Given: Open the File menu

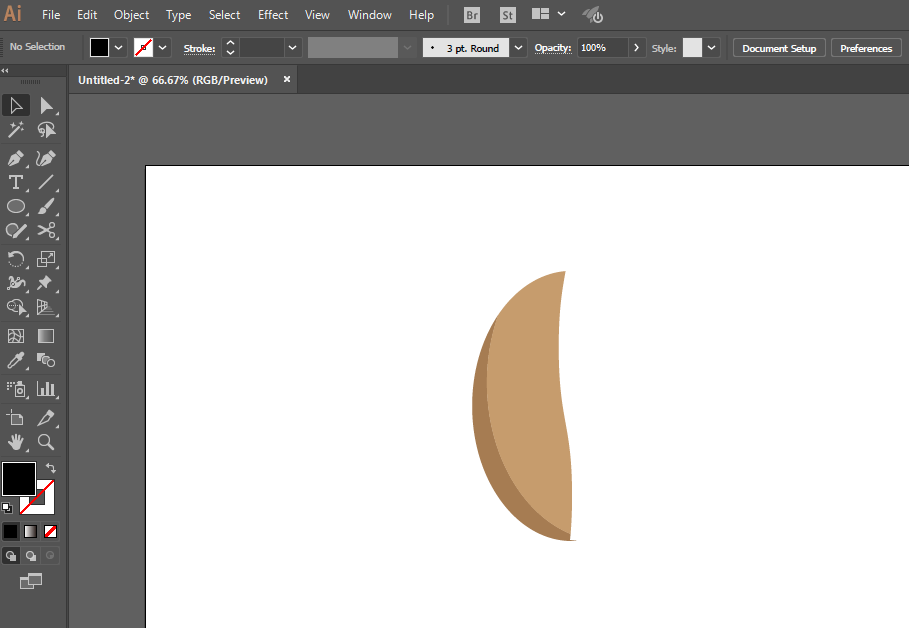Looking at the screenshot, I should pos(51,15).
